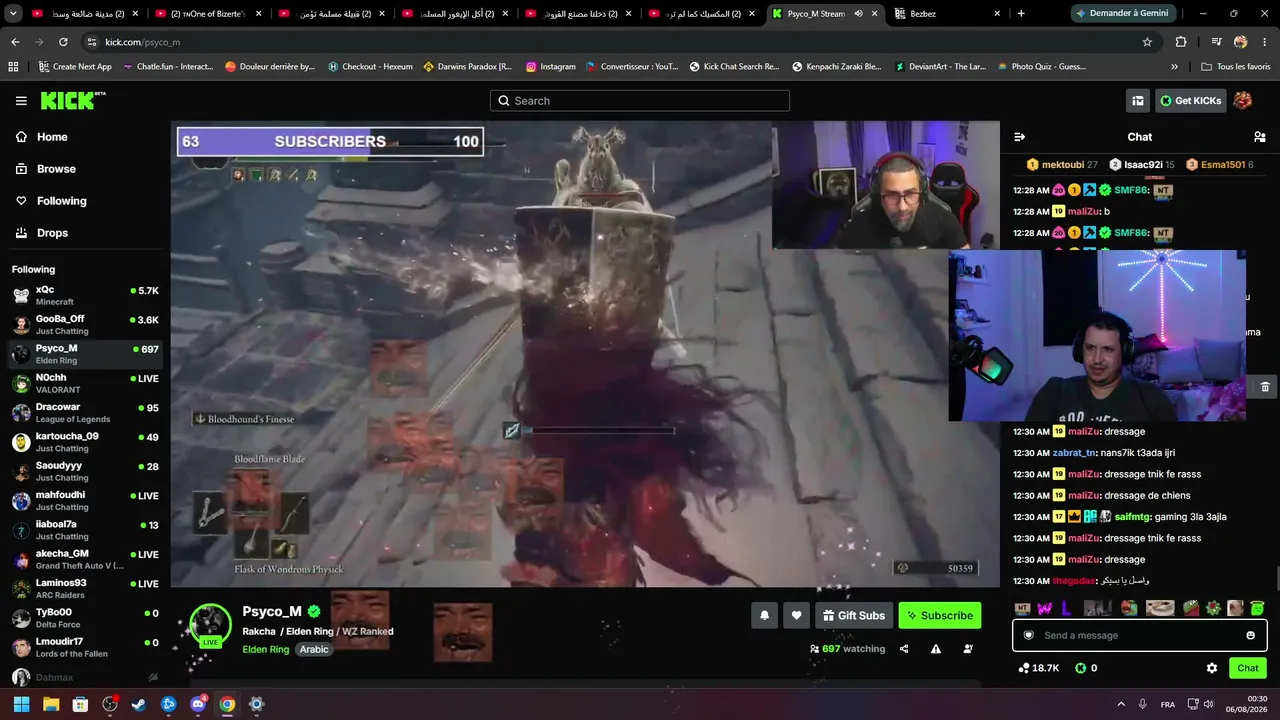This screenshot has height=720, width=1280.
Task: Open mahfoudhi channel in sidebar
Action: (85, 500)
